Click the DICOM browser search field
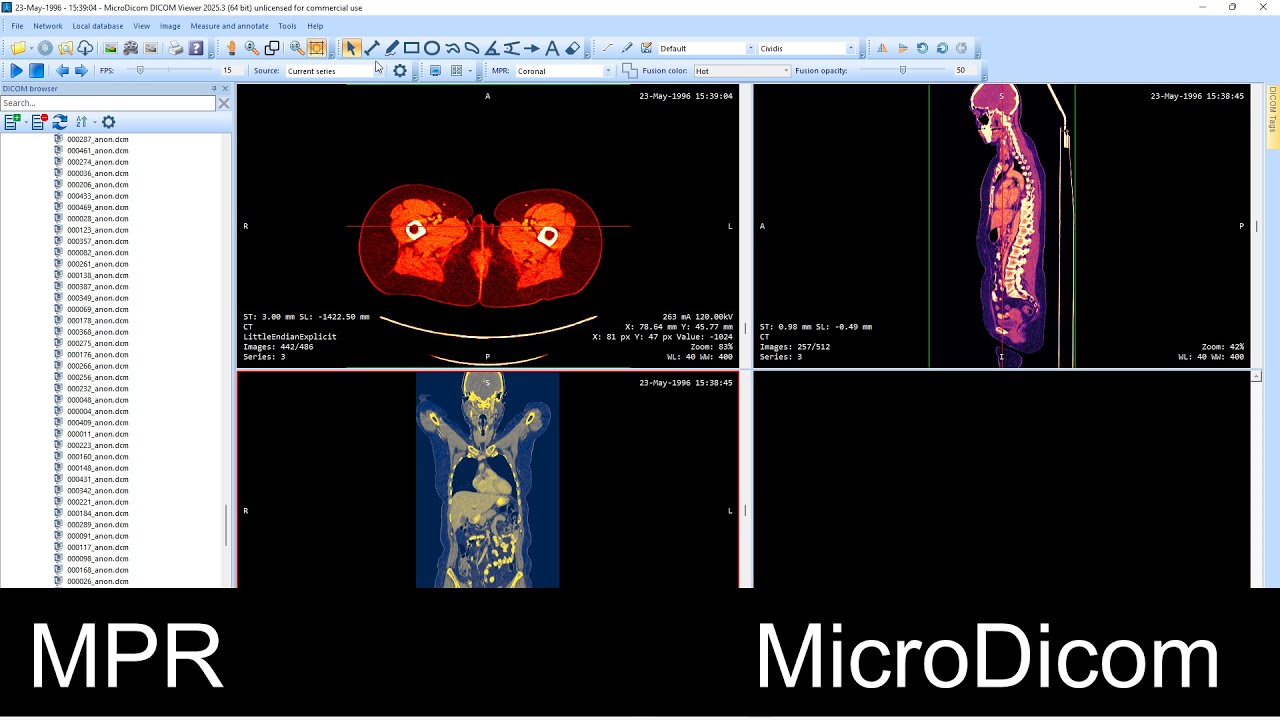The image size is (1280, 720). (x=108, y=103)
